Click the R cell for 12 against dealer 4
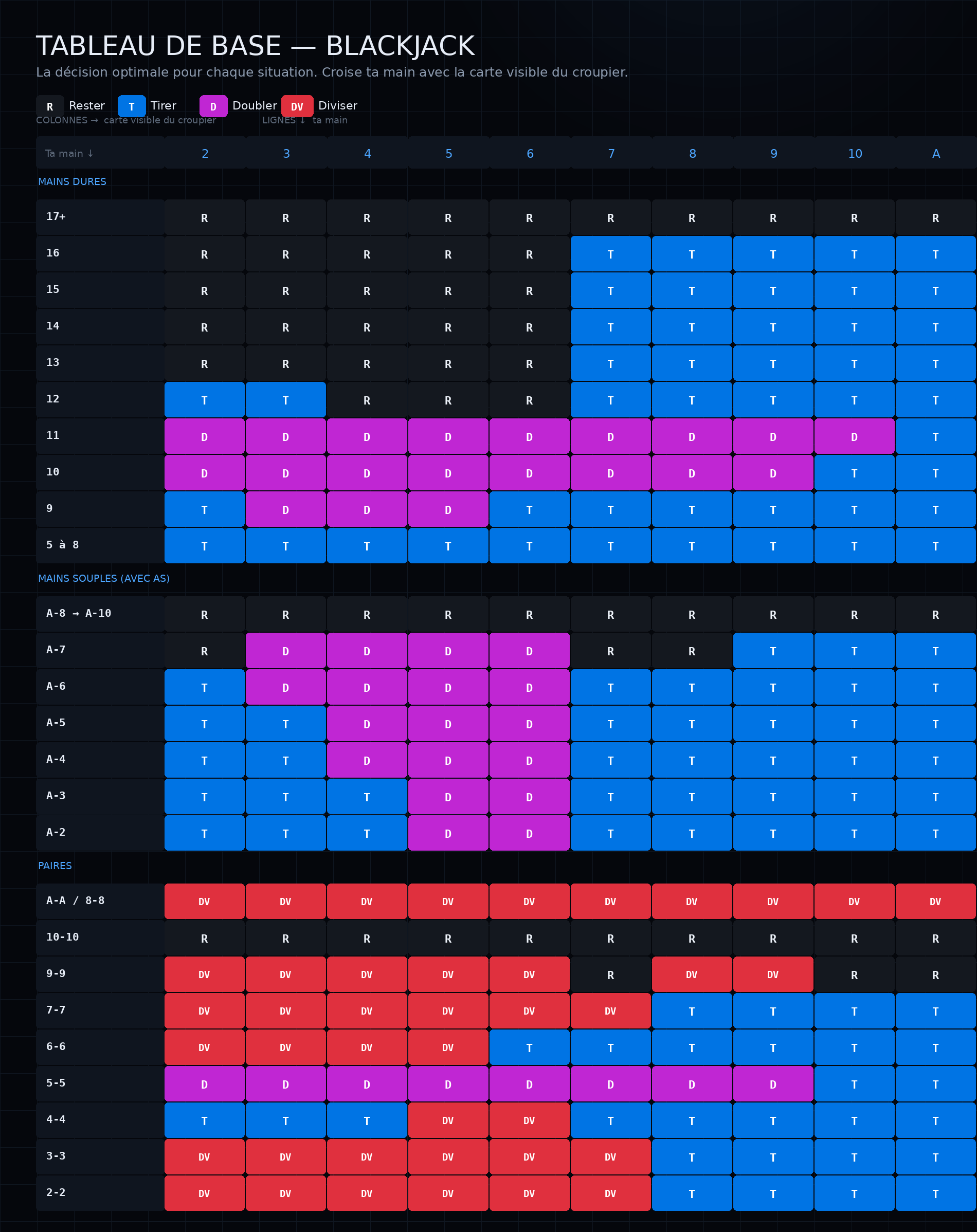The height and width of the screenshot is (1232, 977). pyautogui.click(x=367, y=399)
